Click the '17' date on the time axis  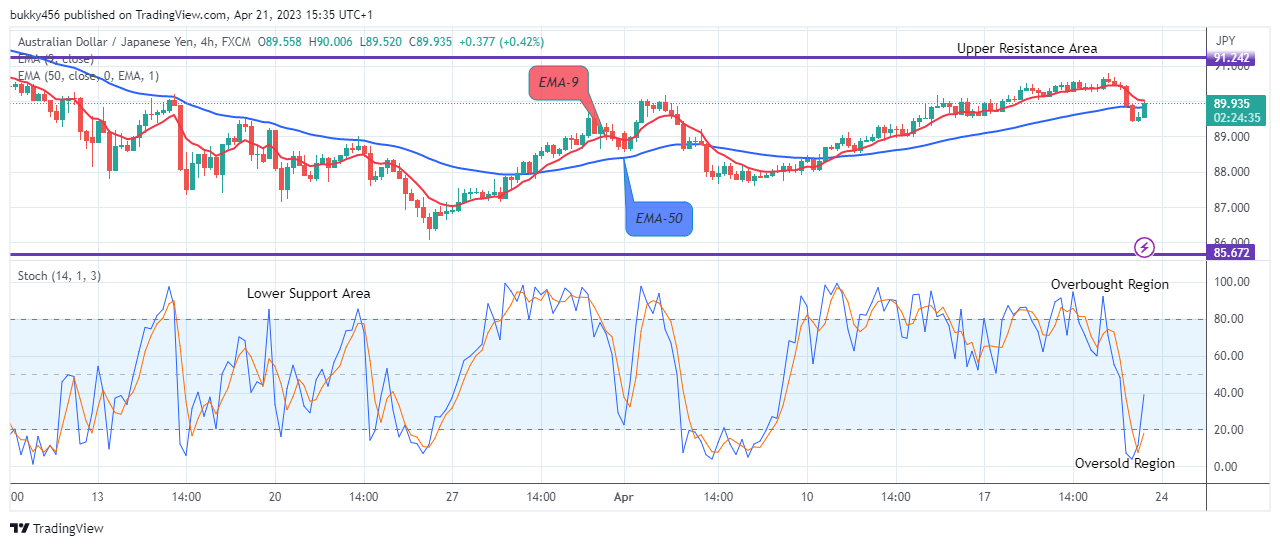click(x=984, y=496)
